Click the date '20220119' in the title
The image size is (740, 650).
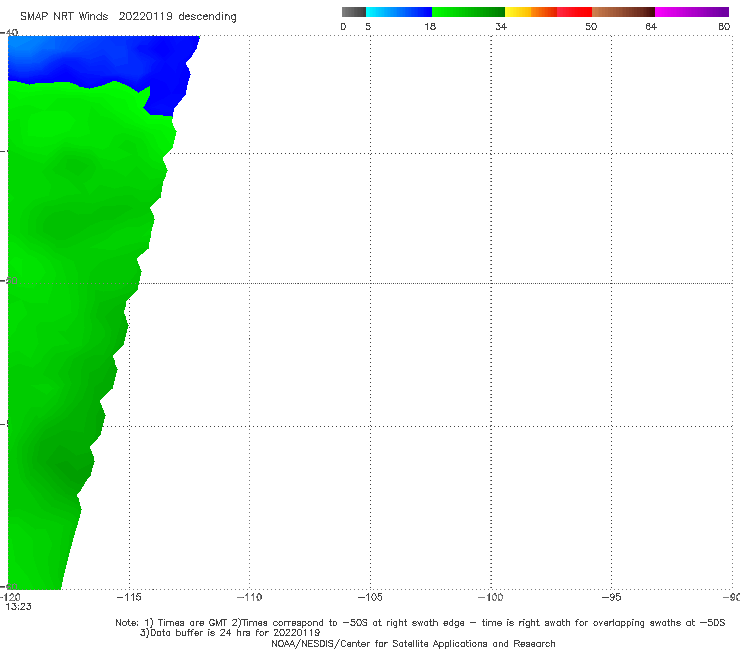pos(145,17)
